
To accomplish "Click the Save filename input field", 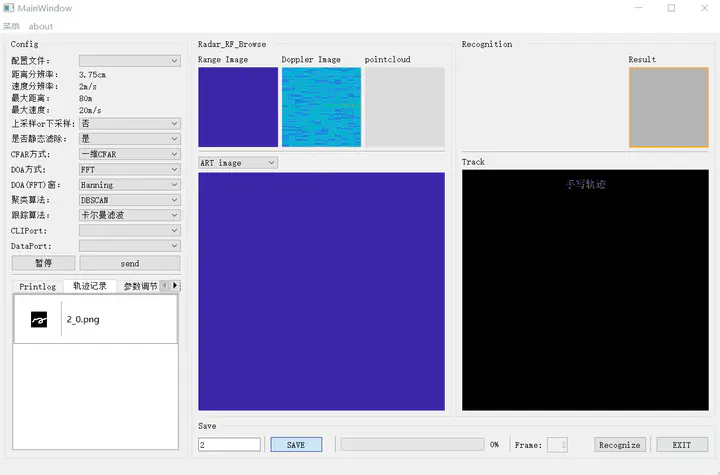I will 229,445.
